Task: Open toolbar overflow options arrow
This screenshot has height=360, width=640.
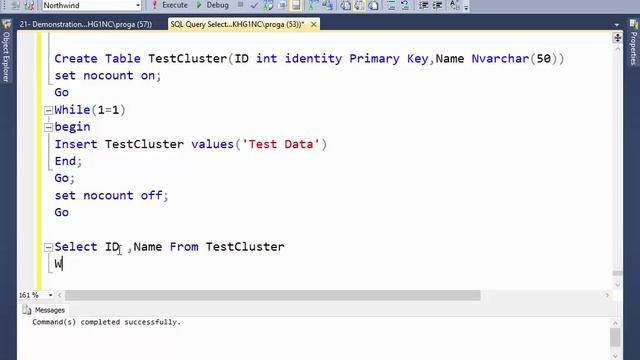Action: point(466,7)
